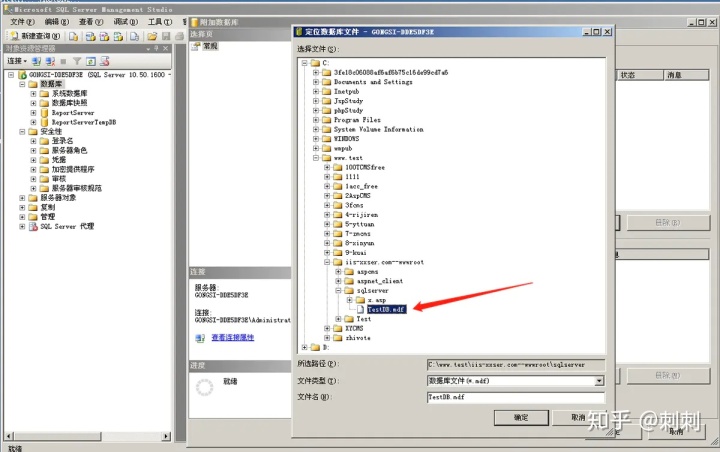Viewport: 720px width, 452px height.
Task: Click Object Explorer horizontal scrollbar left arrow
Action: [x=9, y=436]
